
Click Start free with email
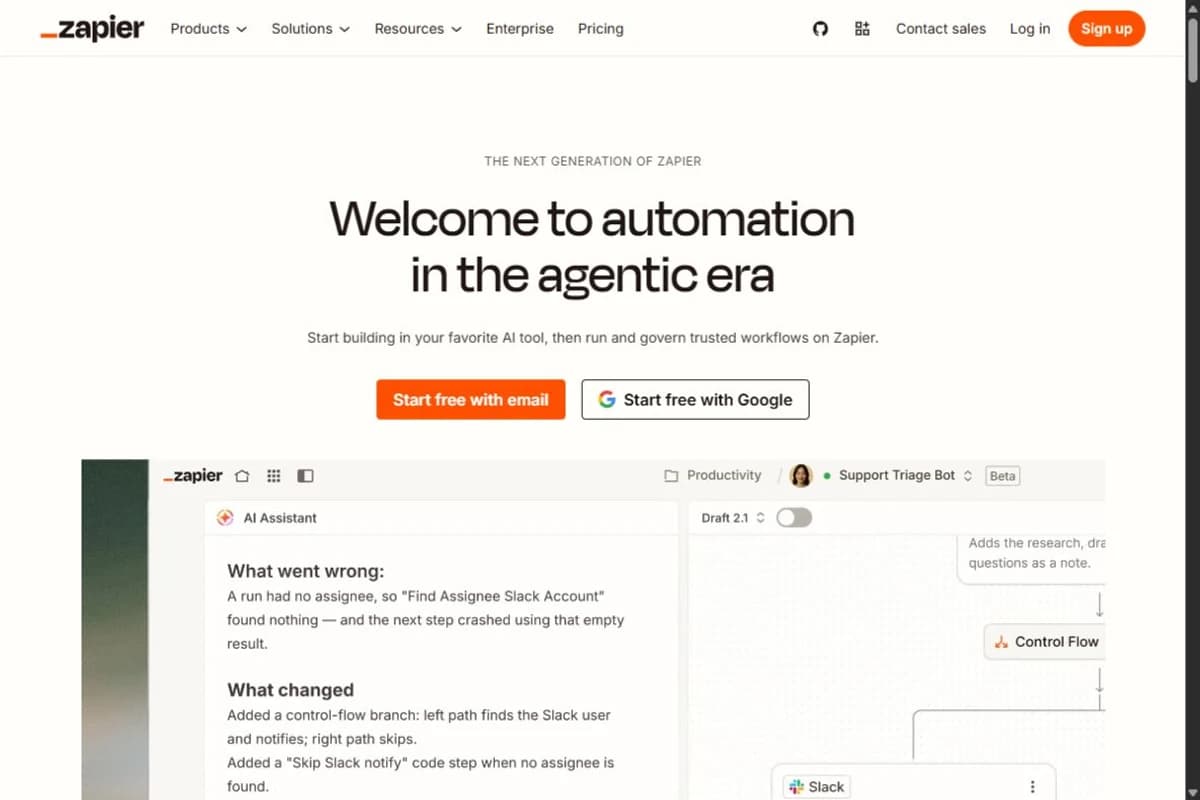coord(471,399)
